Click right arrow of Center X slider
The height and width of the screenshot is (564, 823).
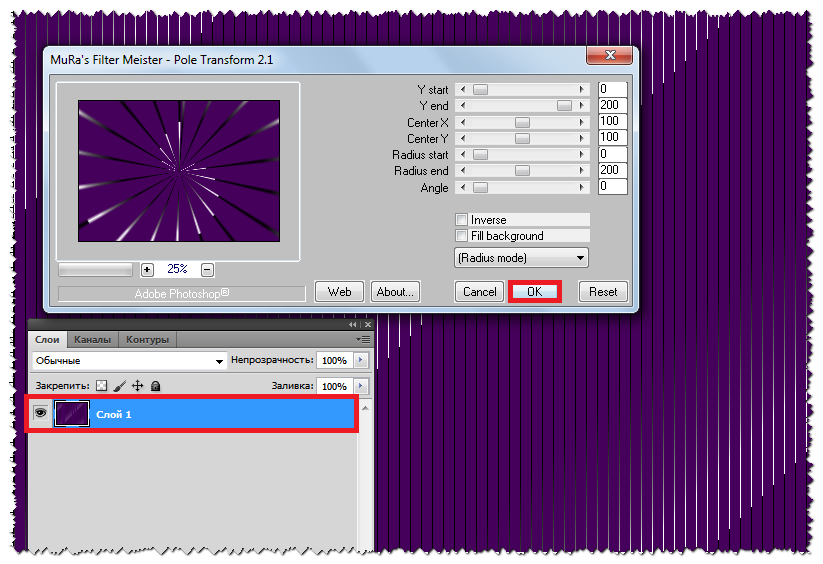click(582, 122)
